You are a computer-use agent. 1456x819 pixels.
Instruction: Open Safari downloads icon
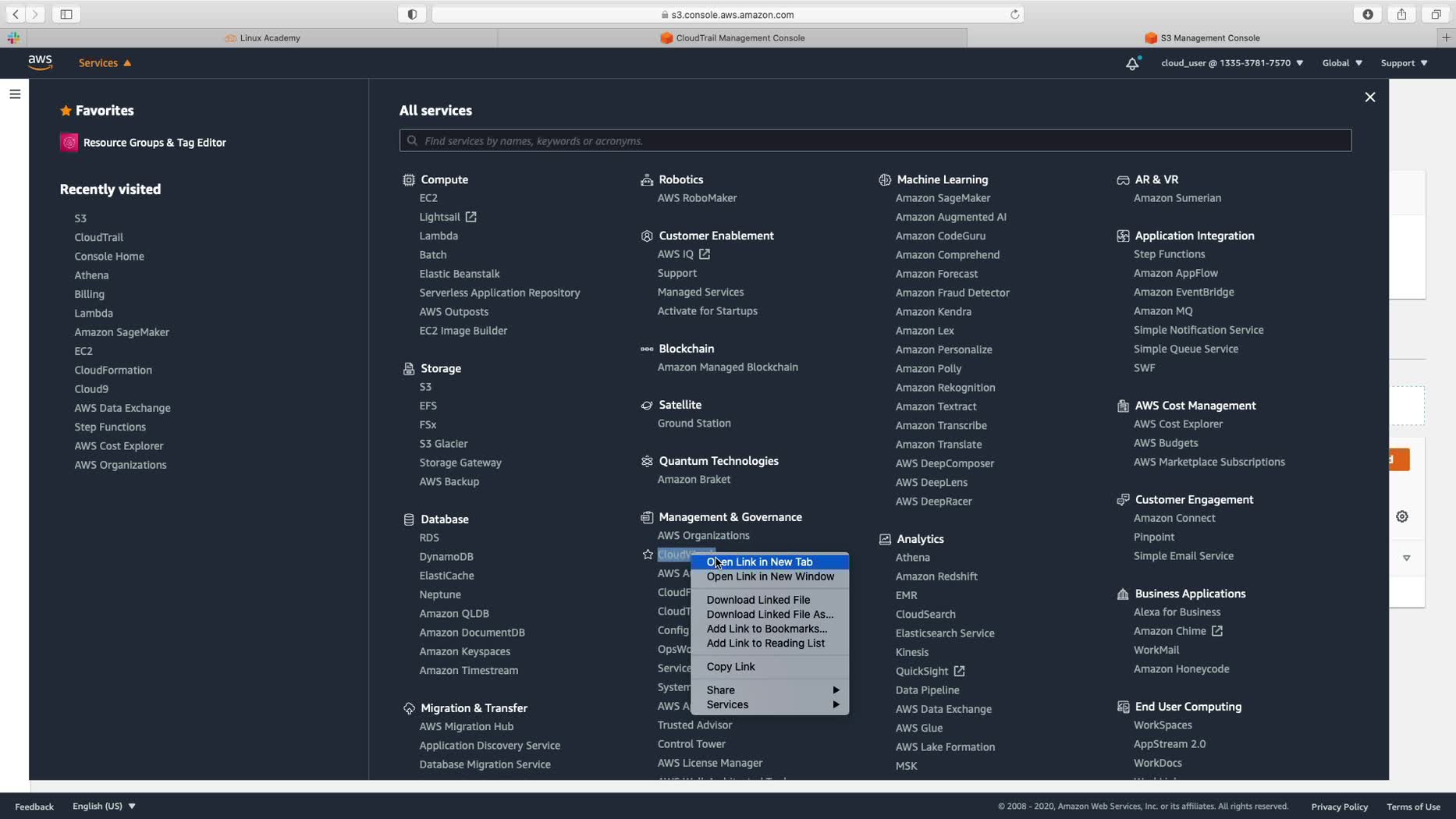tap(1368, 14)
